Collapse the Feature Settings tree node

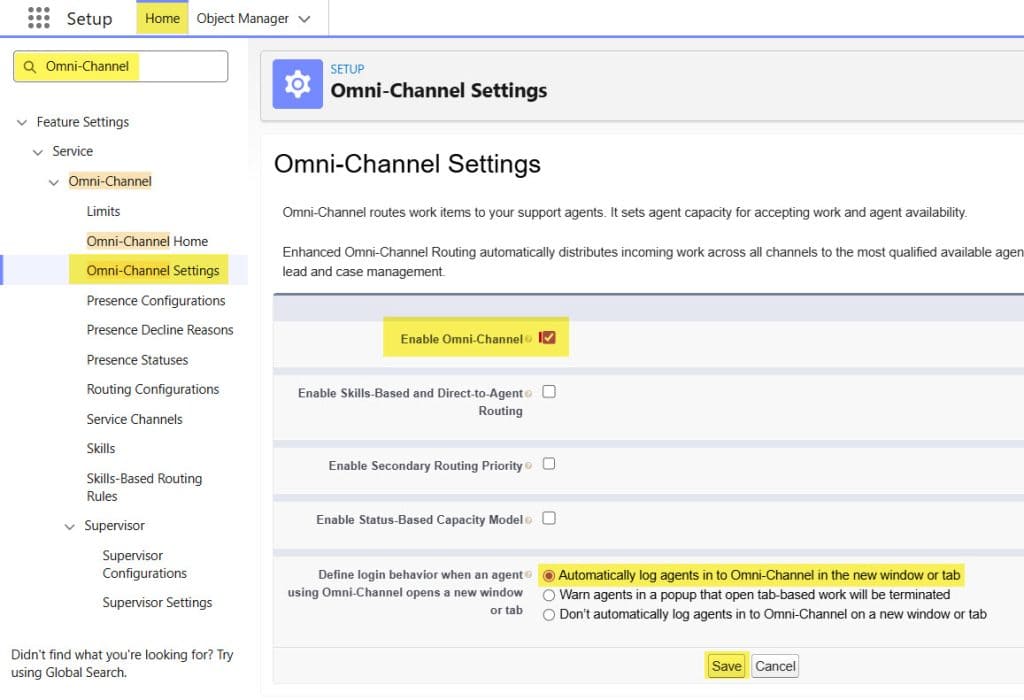click(22, 122)
